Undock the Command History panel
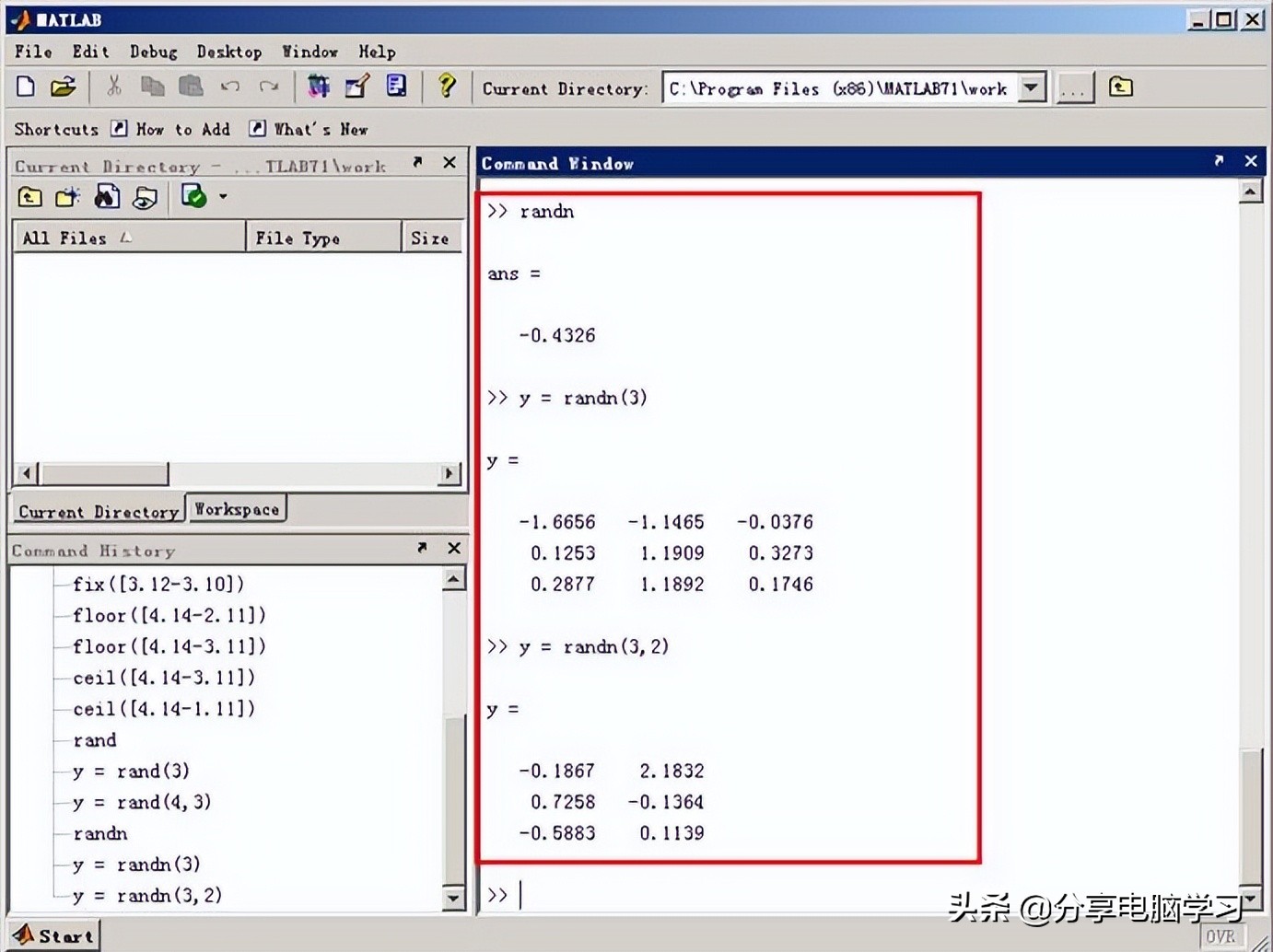 tap(422, 548)
